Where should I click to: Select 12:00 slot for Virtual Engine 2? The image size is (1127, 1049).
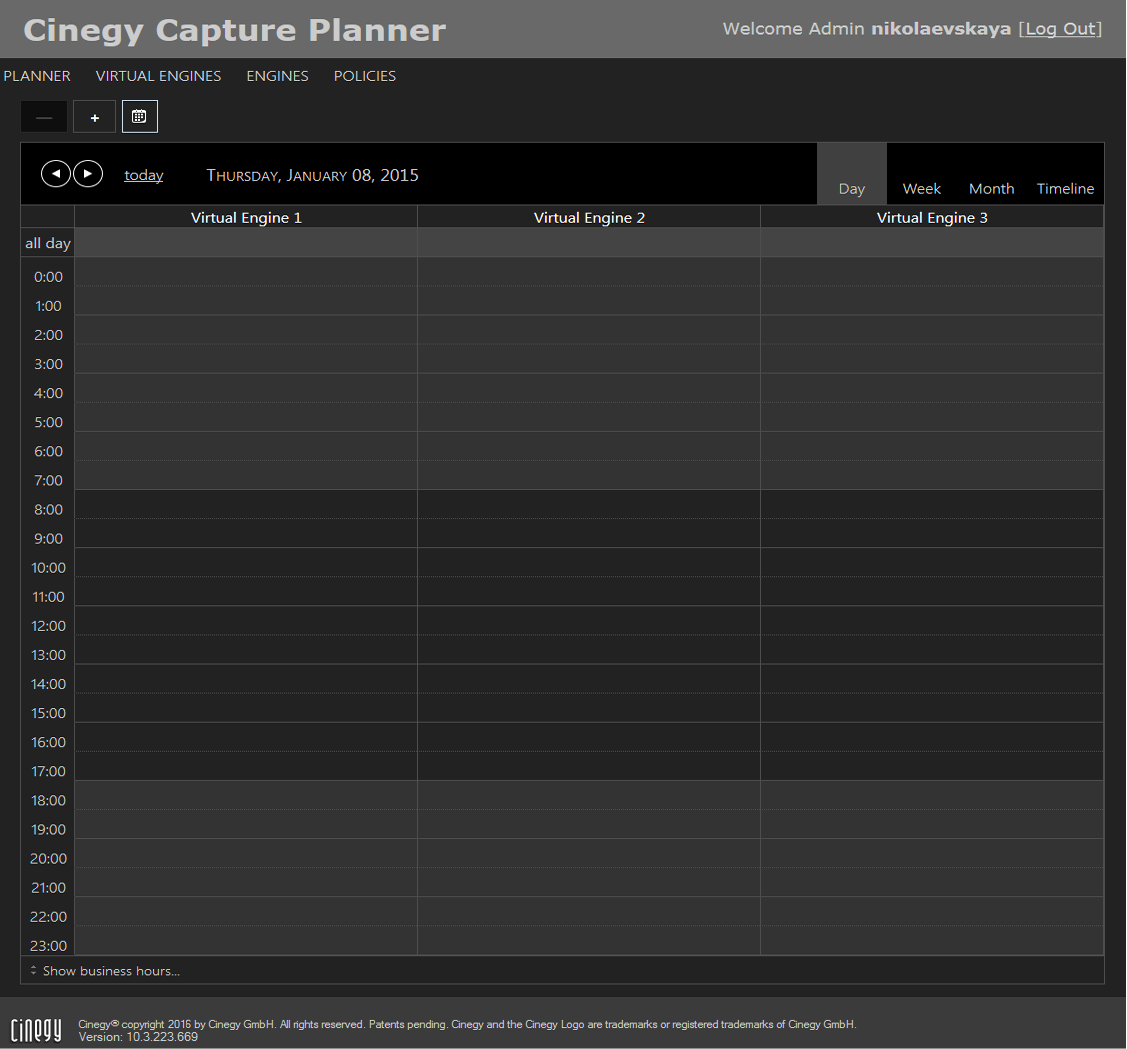tap(589, 620)
